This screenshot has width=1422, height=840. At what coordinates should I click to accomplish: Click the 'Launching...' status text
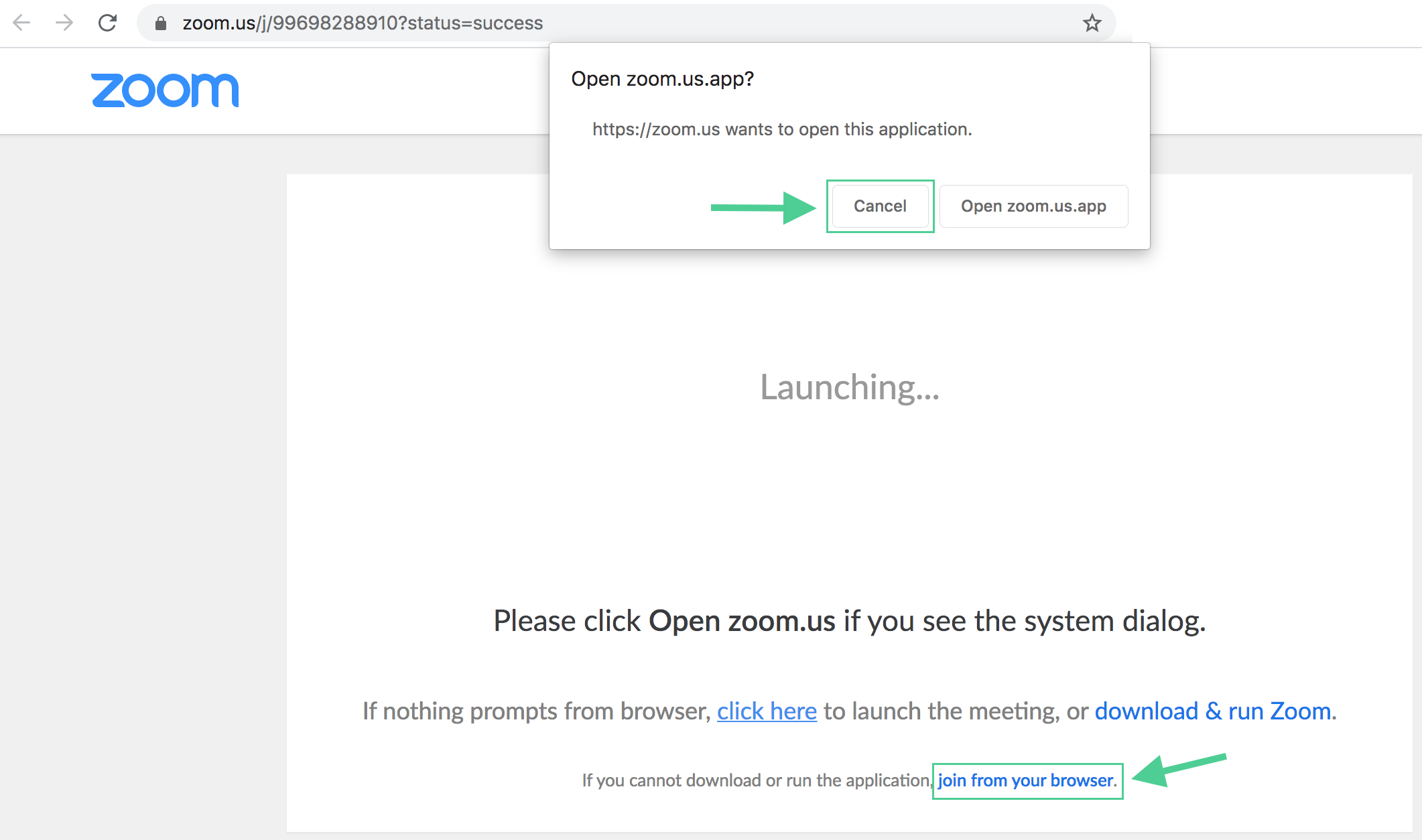click(x=849, y=387)
